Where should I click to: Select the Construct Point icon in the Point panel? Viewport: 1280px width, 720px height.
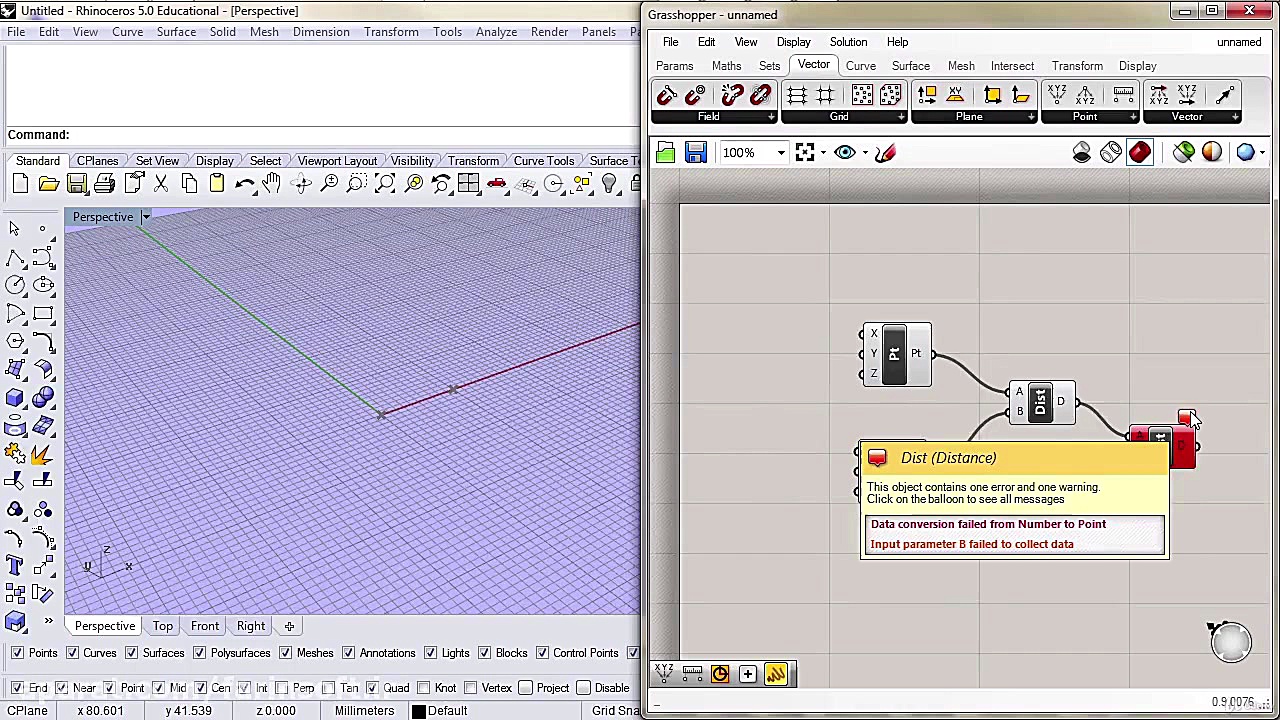[1057, 92]
